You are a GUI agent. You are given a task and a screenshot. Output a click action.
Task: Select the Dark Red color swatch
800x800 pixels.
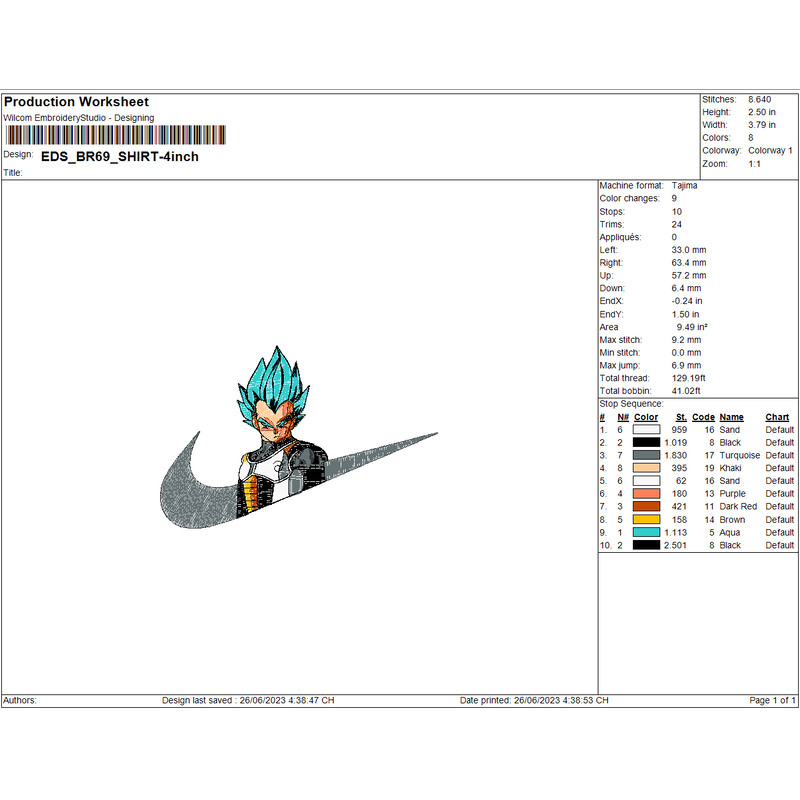pyautogui.click(x=646, y=507)
